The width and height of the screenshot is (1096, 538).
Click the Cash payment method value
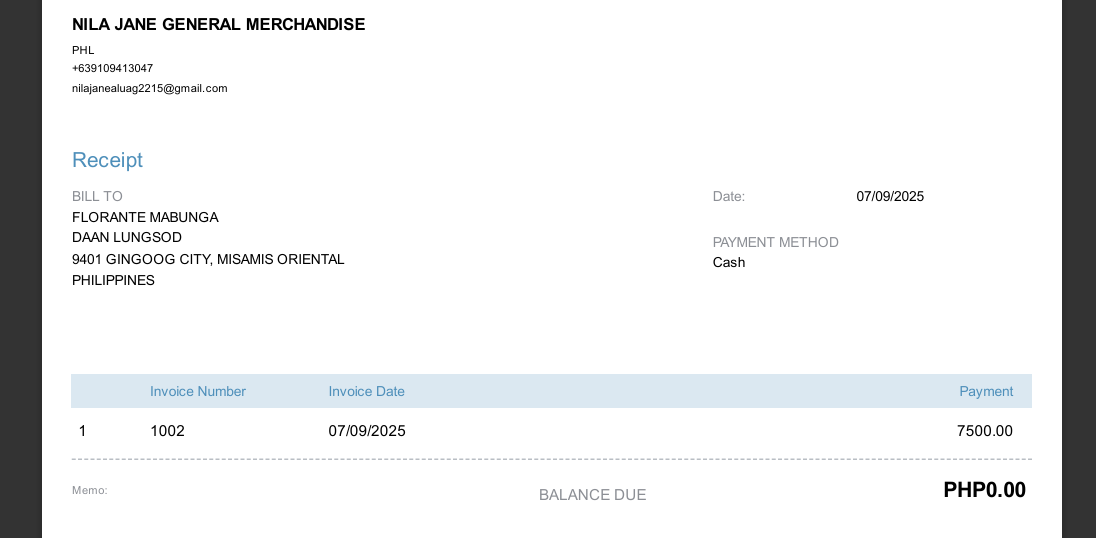click(x=729, y=262)
